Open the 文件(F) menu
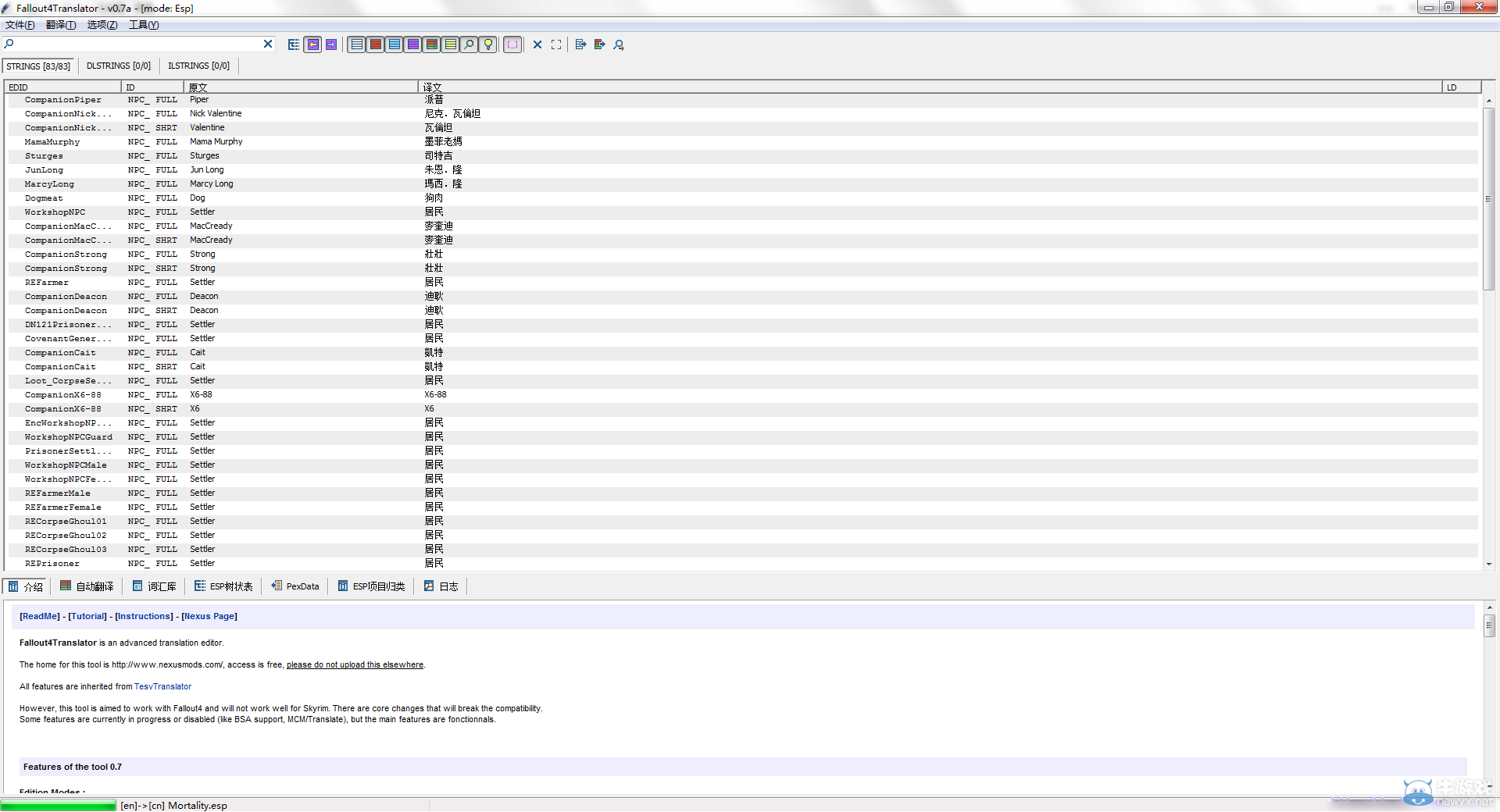The width and height of the screenshot is (1500, 812). pyautogui.click(x=20, y=25)
